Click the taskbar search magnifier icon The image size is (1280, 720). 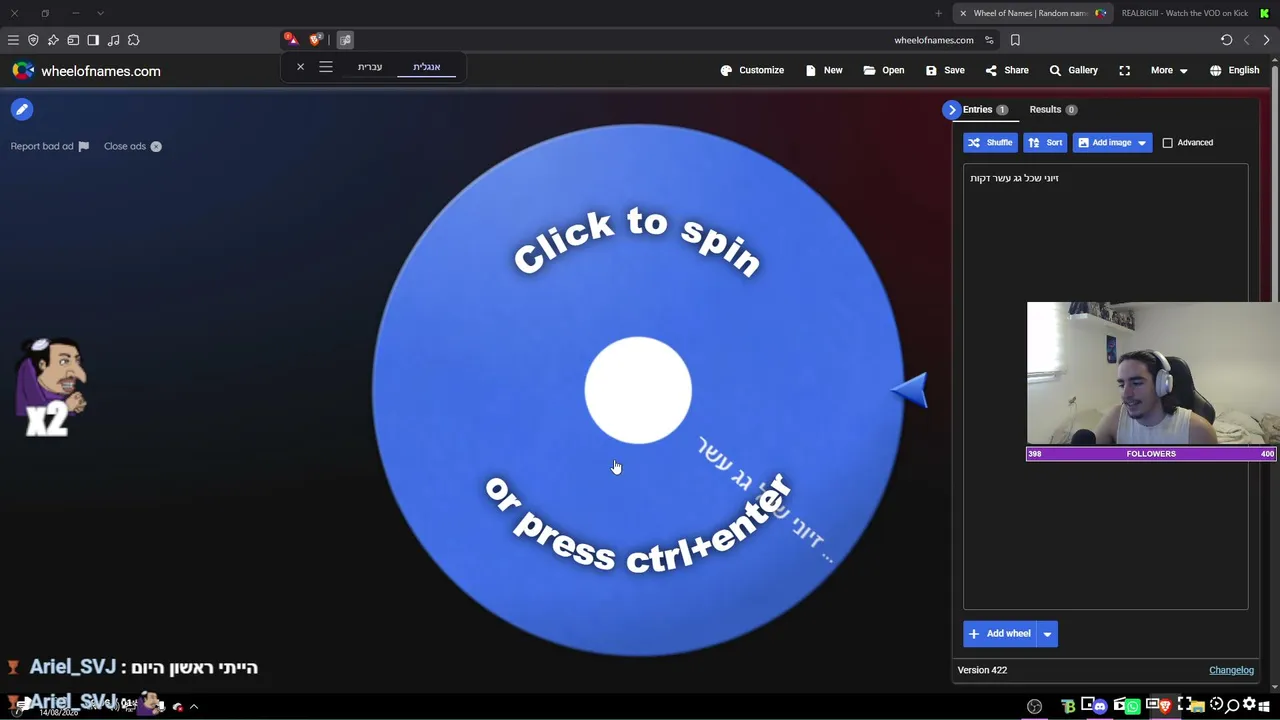click(x=1233, y=706)
